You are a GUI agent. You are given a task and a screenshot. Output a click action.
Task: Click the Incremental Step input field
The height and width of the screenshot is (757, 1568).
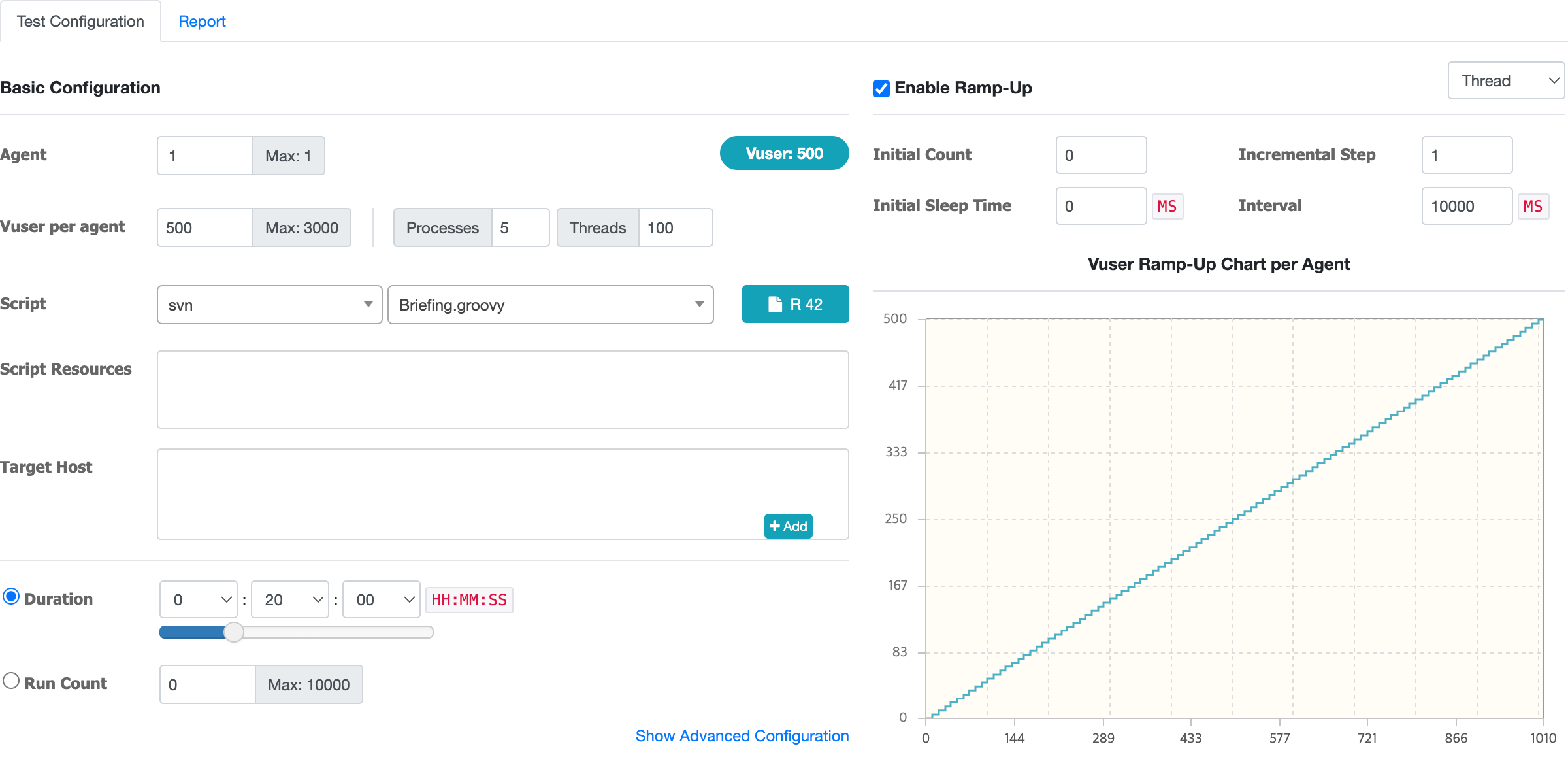(x=1466, y=156)
